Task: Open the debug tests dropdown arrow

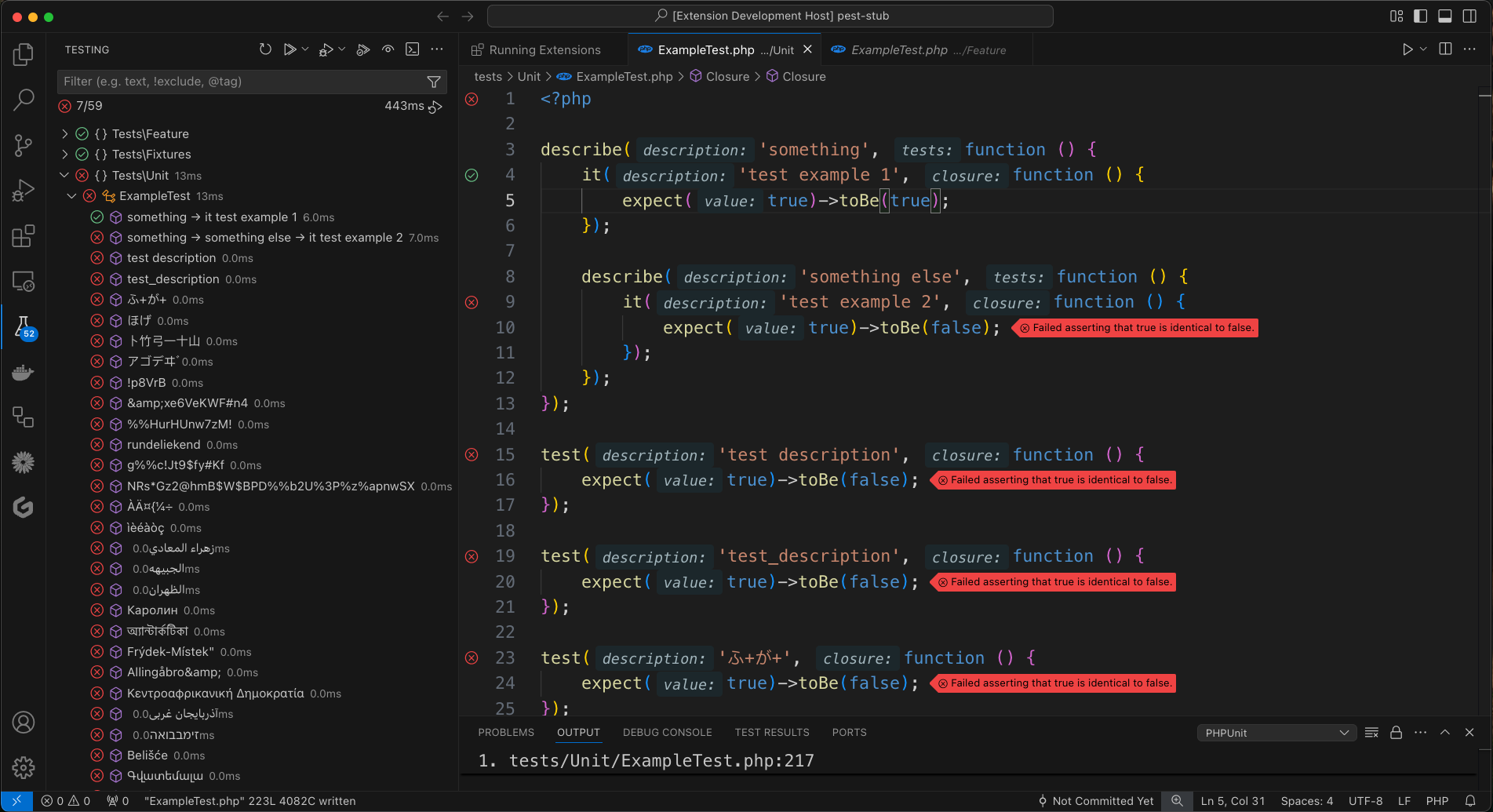Action: pos(342,49)
